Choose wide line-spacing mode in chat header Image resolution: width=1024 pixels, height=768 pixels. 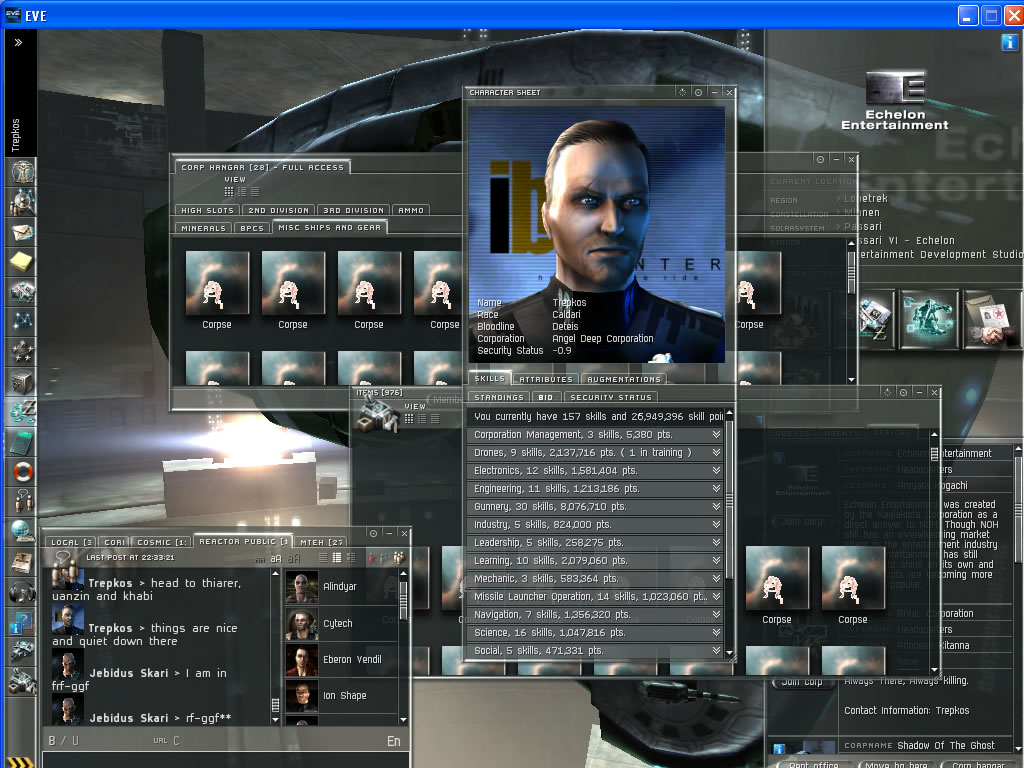pos(351,558)
